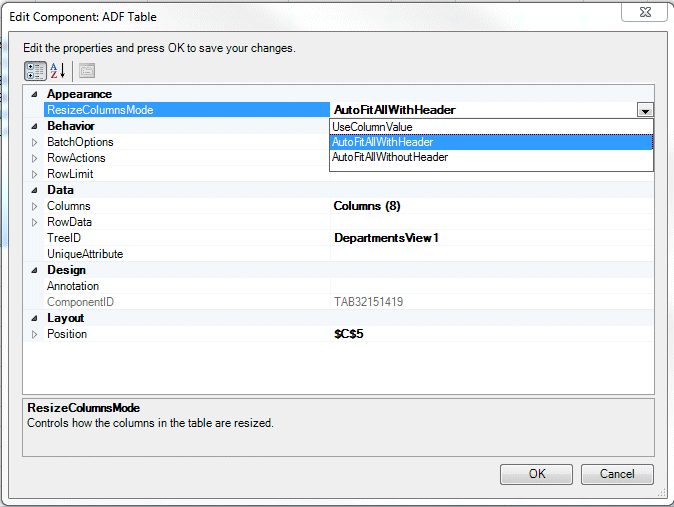
Task: Select the RowLimit property label
Action: 70,174
